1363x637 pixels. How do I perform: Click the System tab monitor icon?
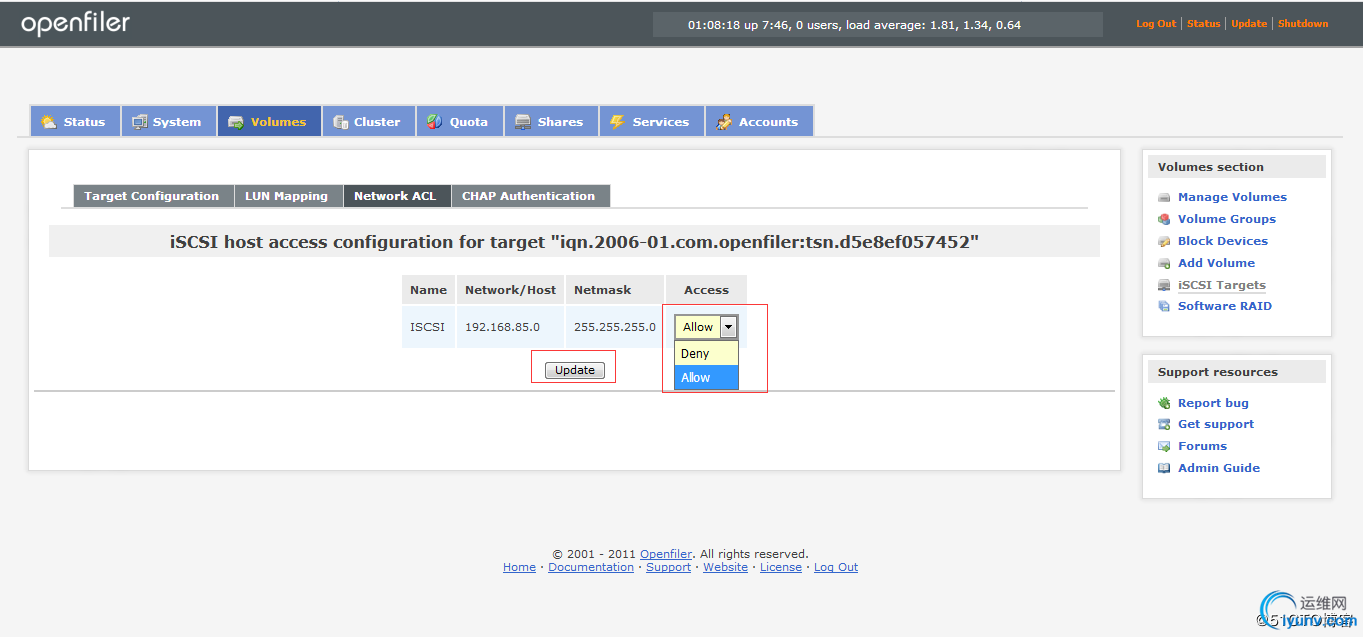(140, 122)
